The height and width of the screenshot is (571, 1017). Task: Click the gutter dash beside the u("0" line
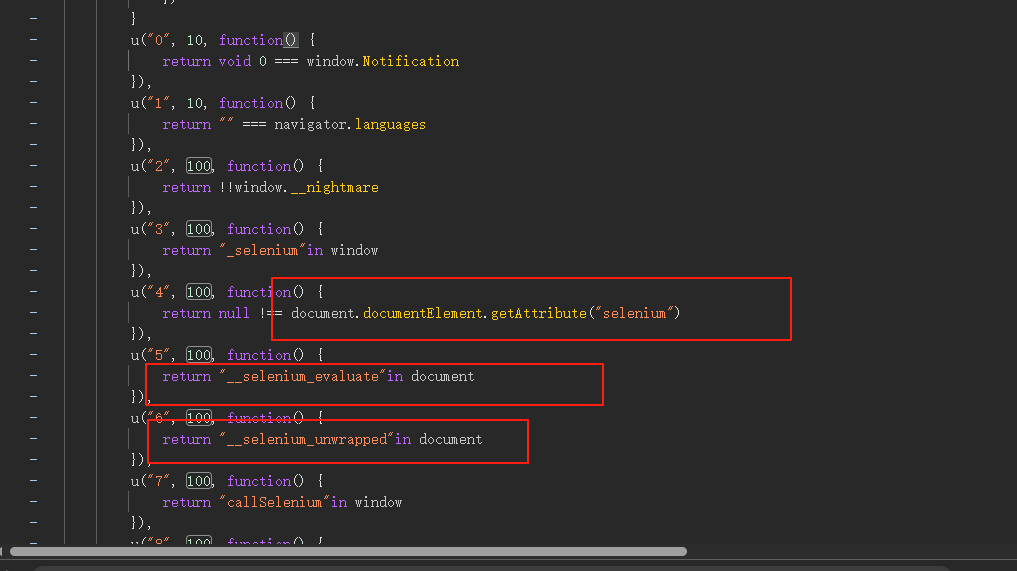pyautogui.click(x=34, y=40)
